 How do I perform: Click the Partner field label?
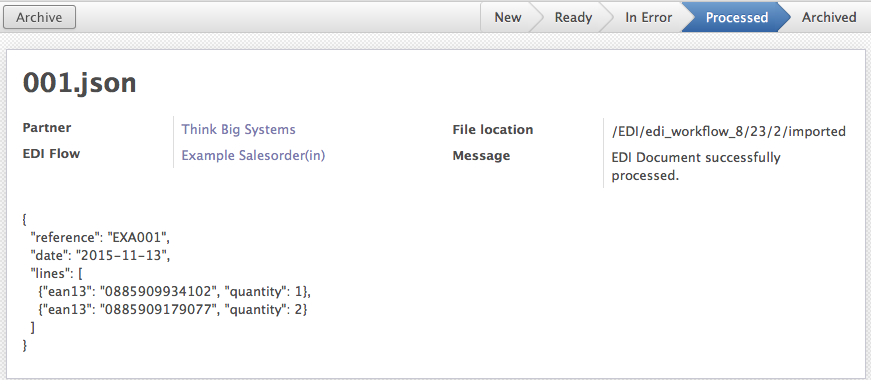(47, 128)
